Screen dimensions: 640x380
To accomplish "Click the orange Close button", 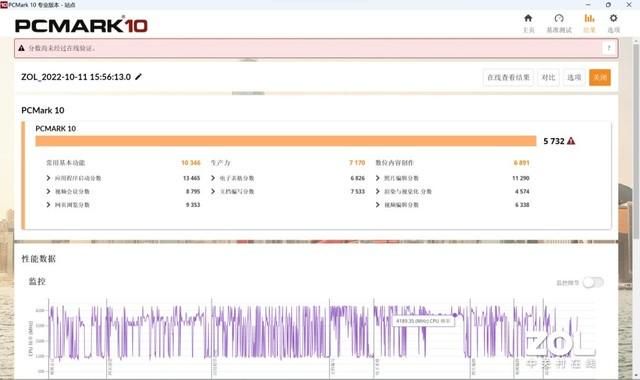I will click(x=600, y=77).
